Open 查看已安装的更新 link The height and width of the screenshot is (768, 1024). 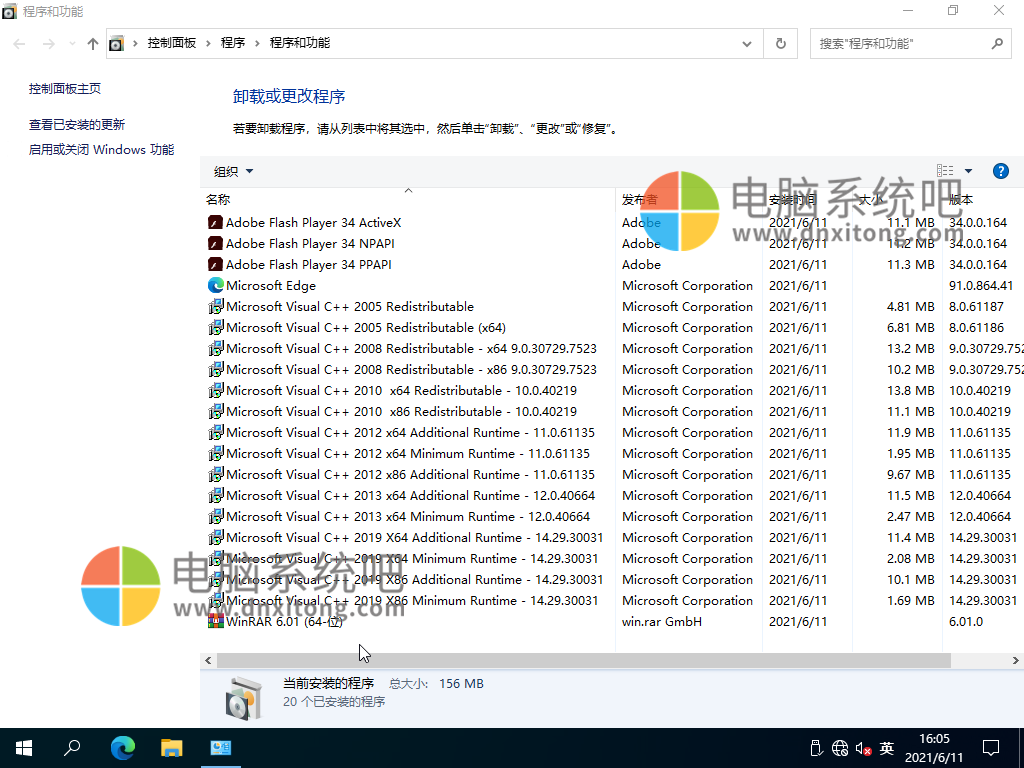tap(76, 125)
